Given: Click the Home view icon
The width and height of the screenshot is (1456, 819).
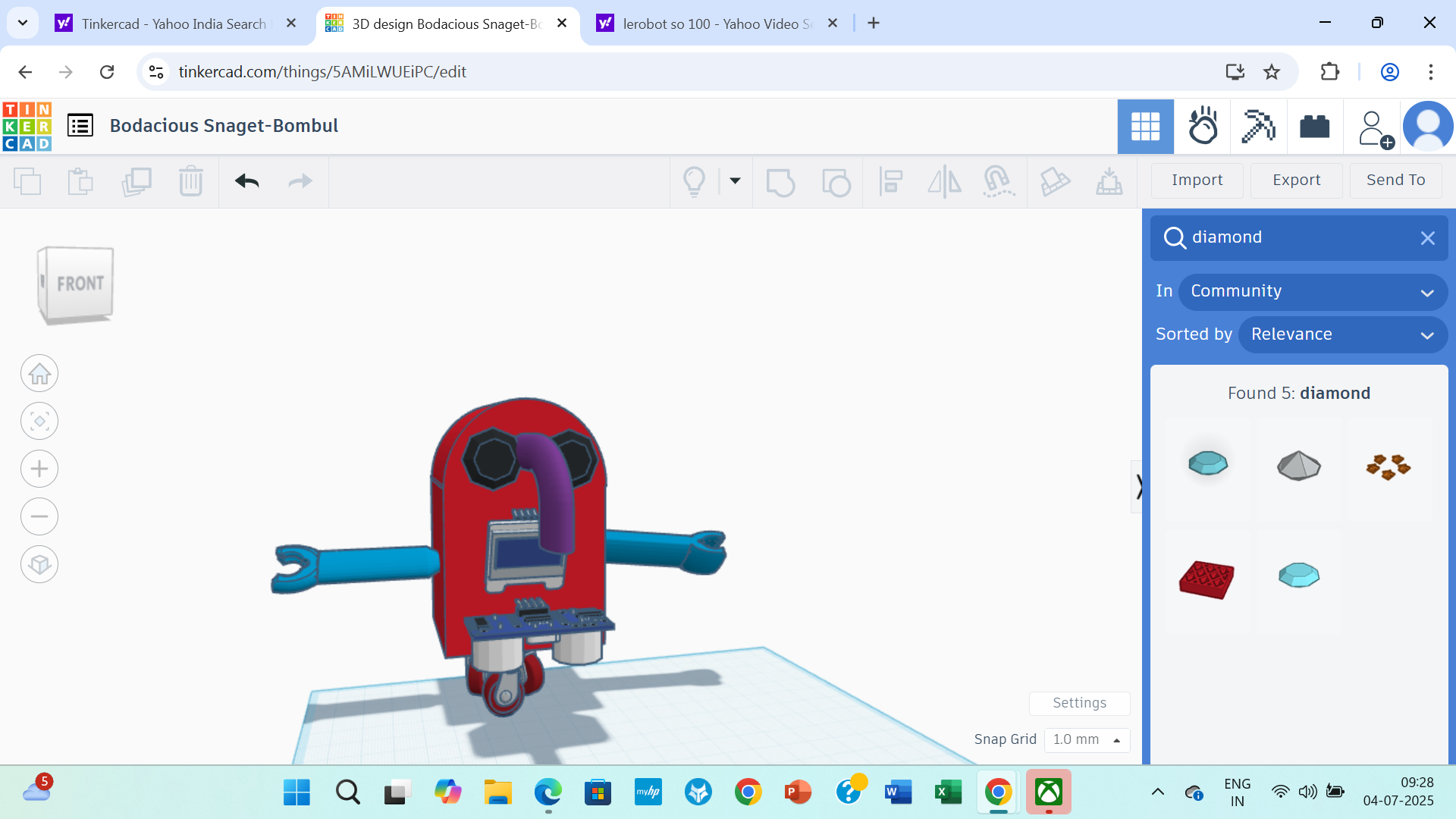Looking at the screenshot, I should (39, 374).
